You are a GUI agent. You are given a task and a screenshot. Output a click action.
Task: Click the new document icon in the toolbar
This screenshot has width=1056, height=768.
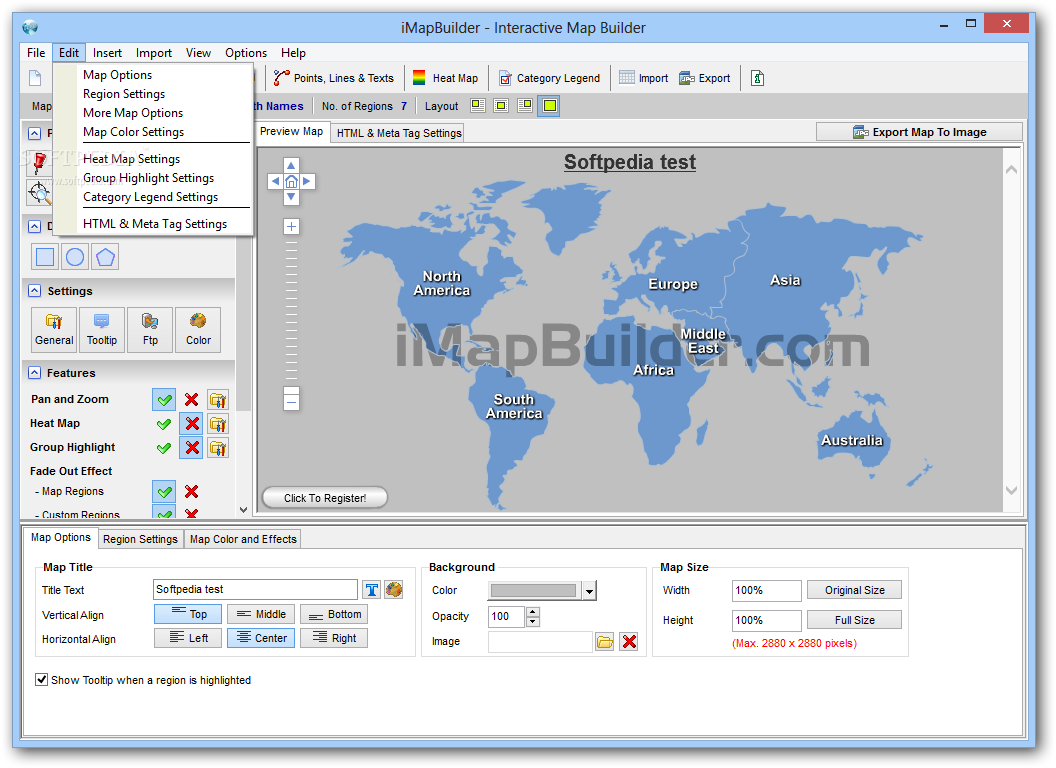tap(35, 78)
